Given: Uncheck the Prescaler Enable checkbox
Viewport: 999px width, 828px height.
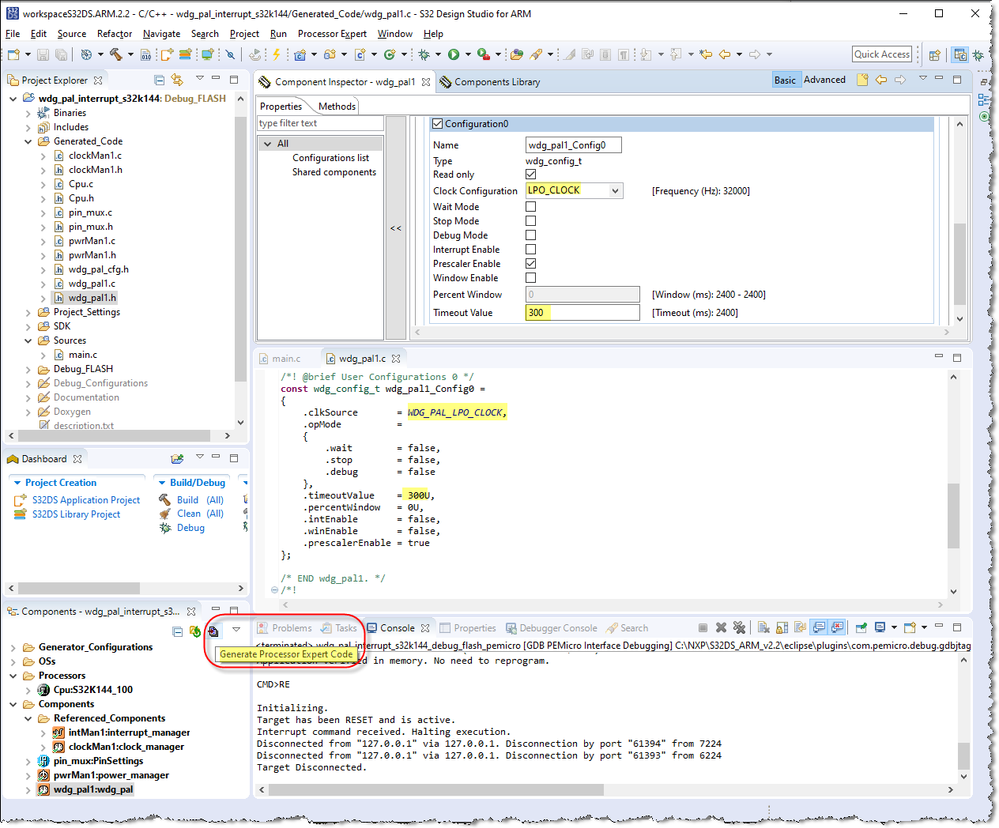Looking at the screenshot, I should [531, 263].
